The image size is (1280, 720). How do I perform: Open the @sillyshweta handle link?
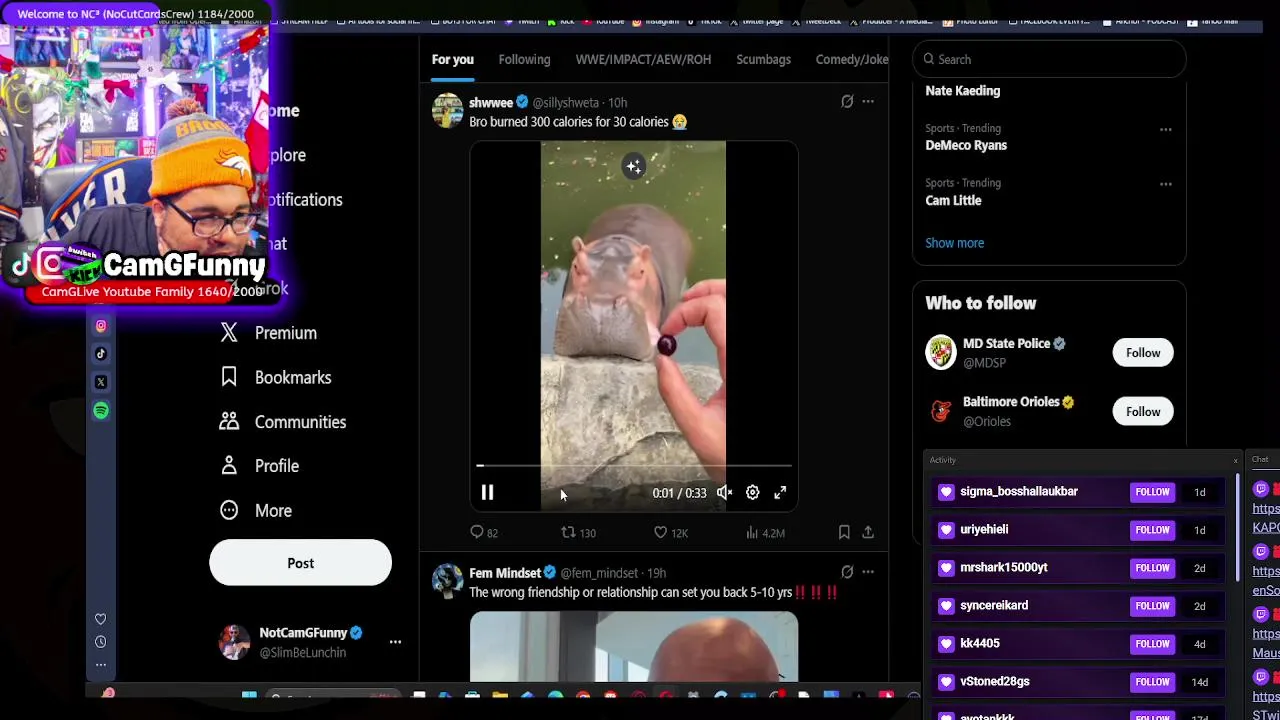coord(566,102)
